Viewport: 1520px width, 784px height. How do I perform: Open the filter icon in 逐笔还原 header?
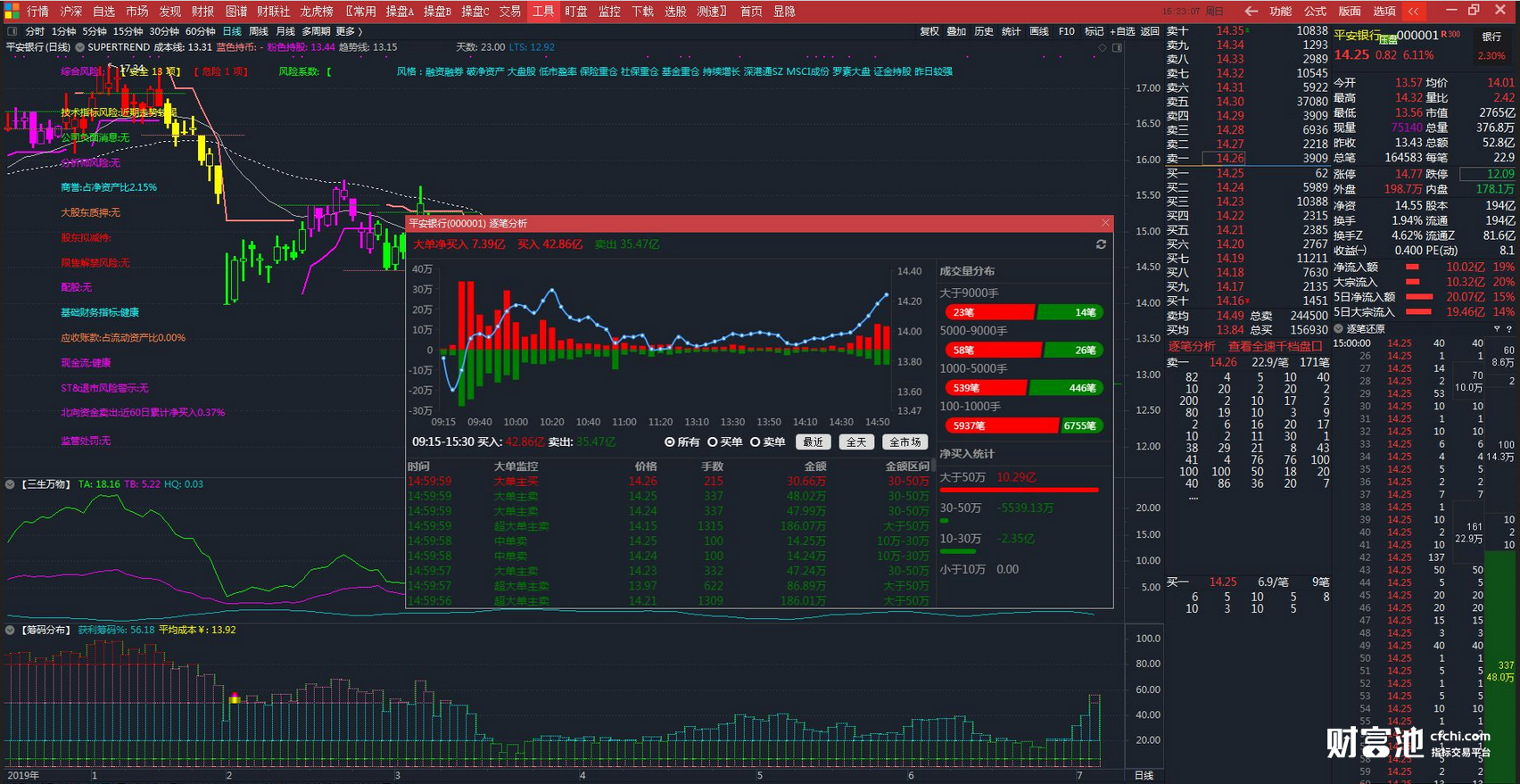pyautogui.click(x=1498, y=329)
